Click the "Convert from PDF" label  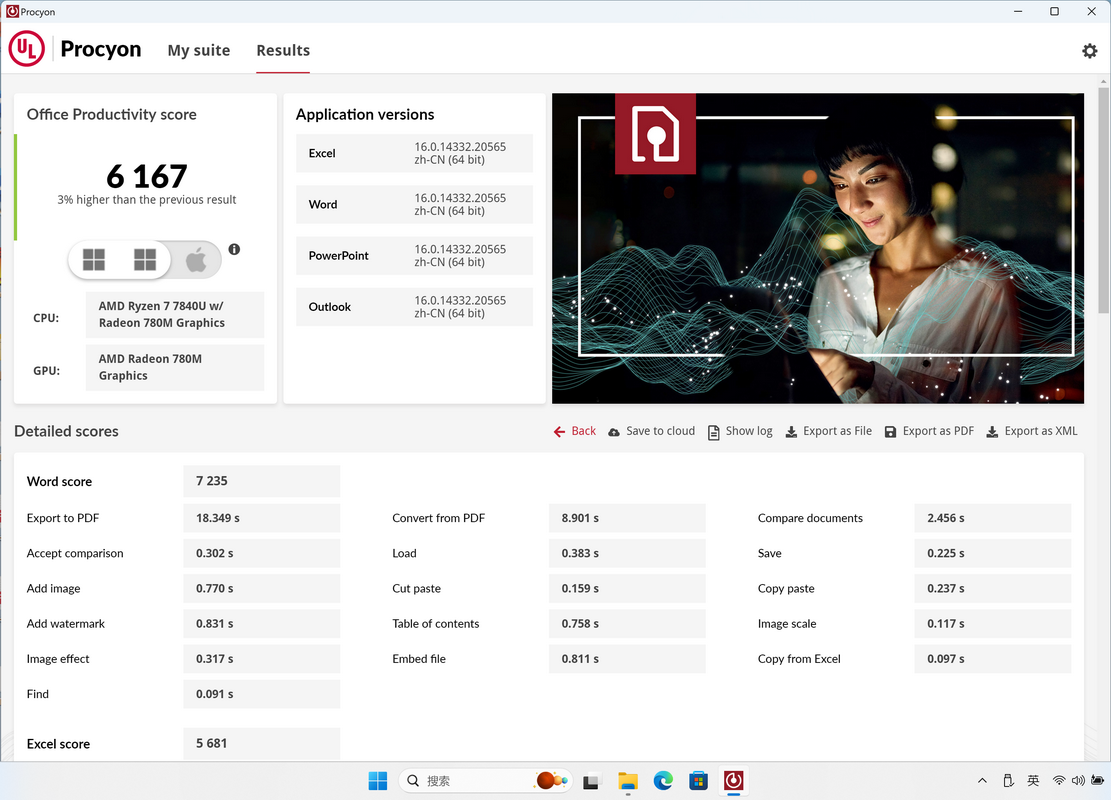439,518
